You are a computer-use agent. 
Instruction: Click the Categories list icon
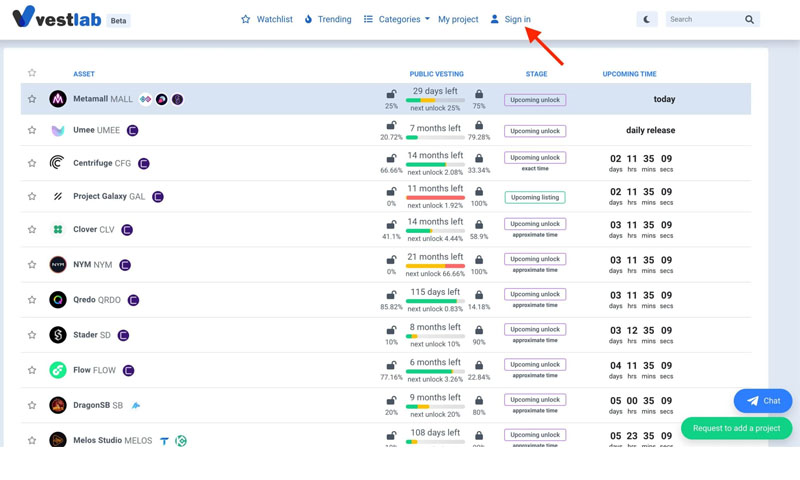coord(368,19)
